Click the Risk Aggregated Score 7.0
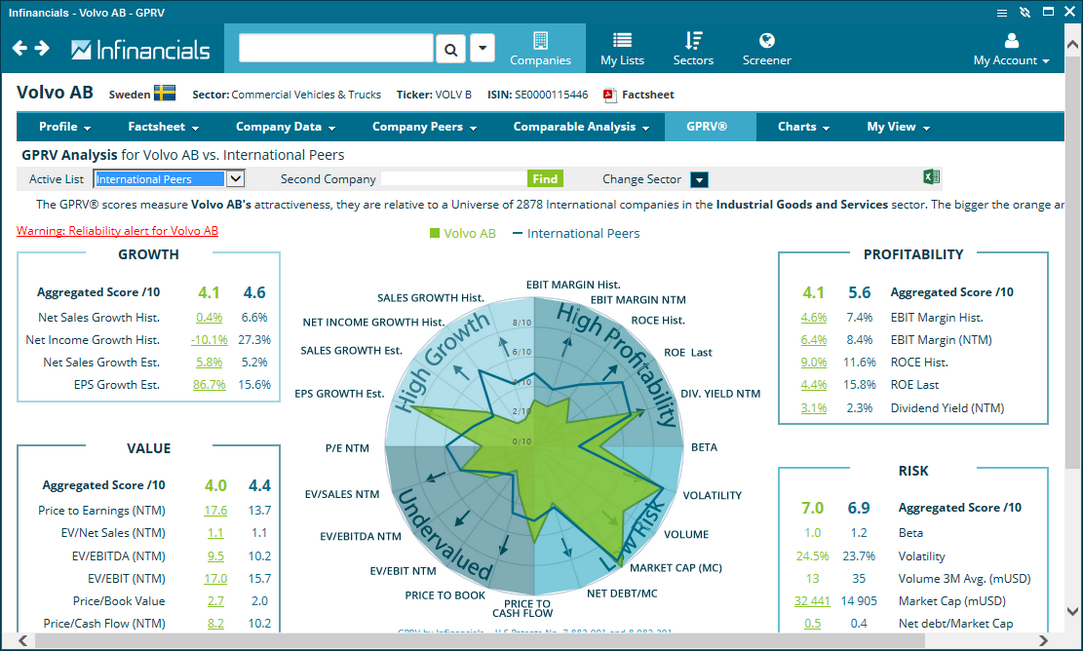1083x651 pixels. point(812,508)
